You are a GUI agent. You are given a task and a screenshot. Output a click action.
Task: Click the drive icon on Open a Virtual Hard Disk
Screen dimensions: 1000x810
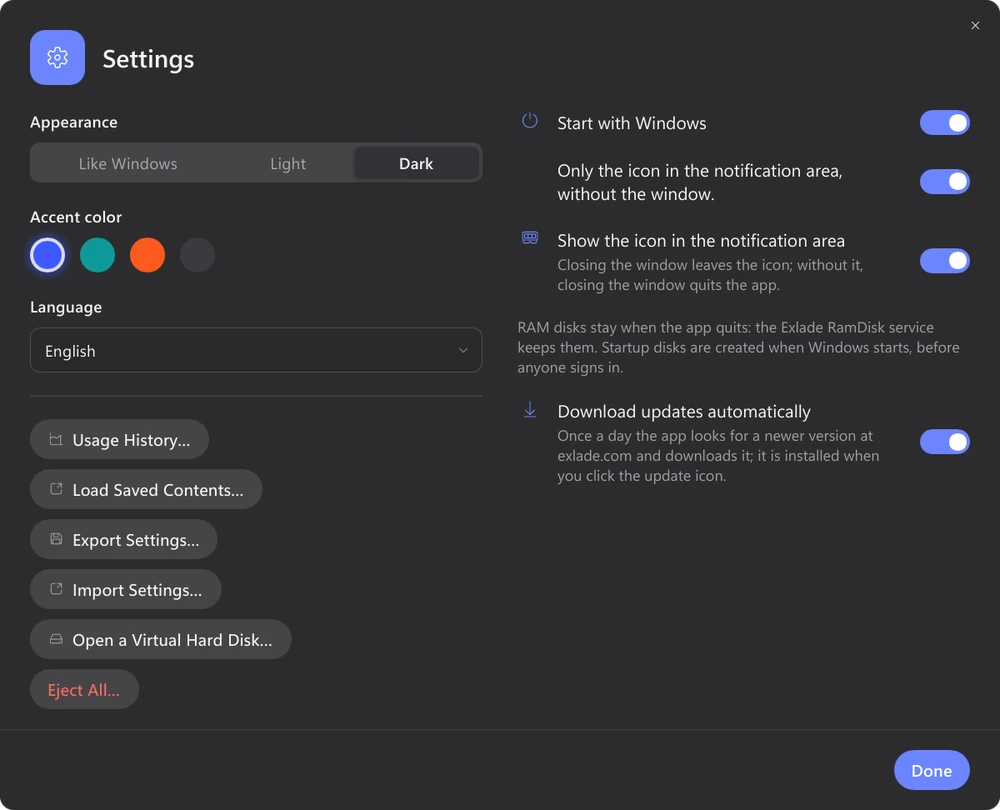pos(56,639)
